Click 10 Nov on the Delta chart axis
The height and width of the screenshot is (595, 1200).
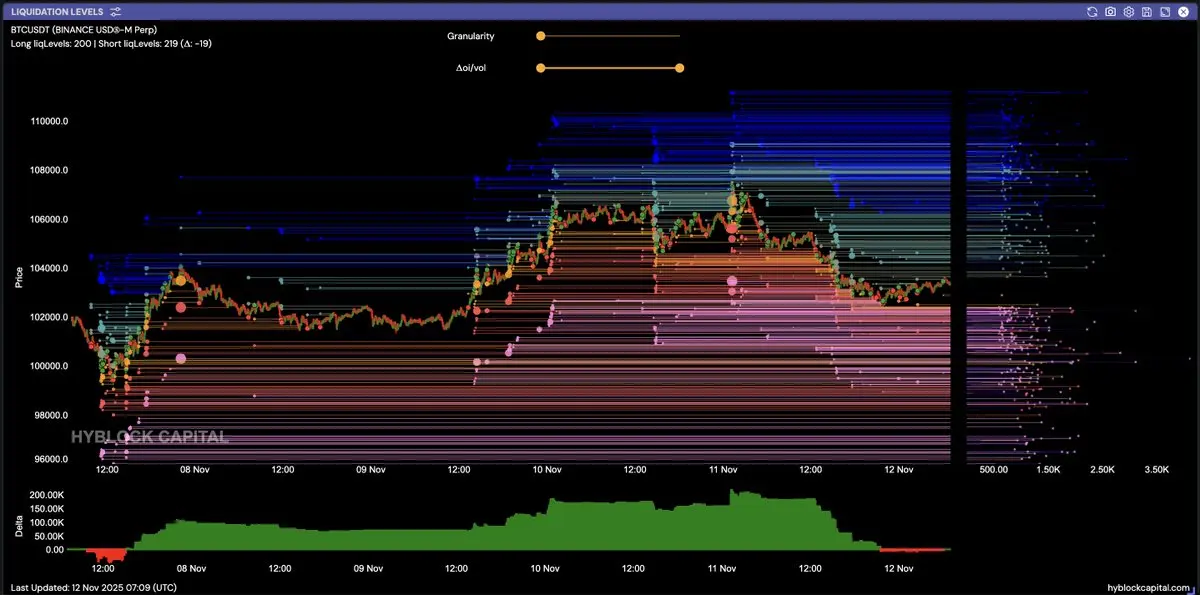546,568
